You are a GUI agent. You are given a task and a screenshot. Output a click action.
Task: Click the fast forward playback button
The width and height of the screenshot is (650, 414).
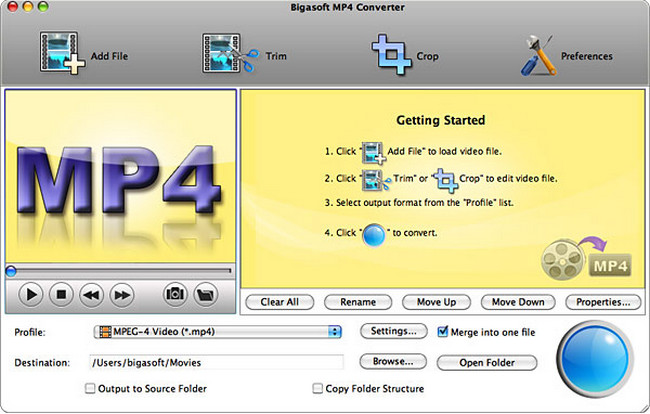point(121,295)
